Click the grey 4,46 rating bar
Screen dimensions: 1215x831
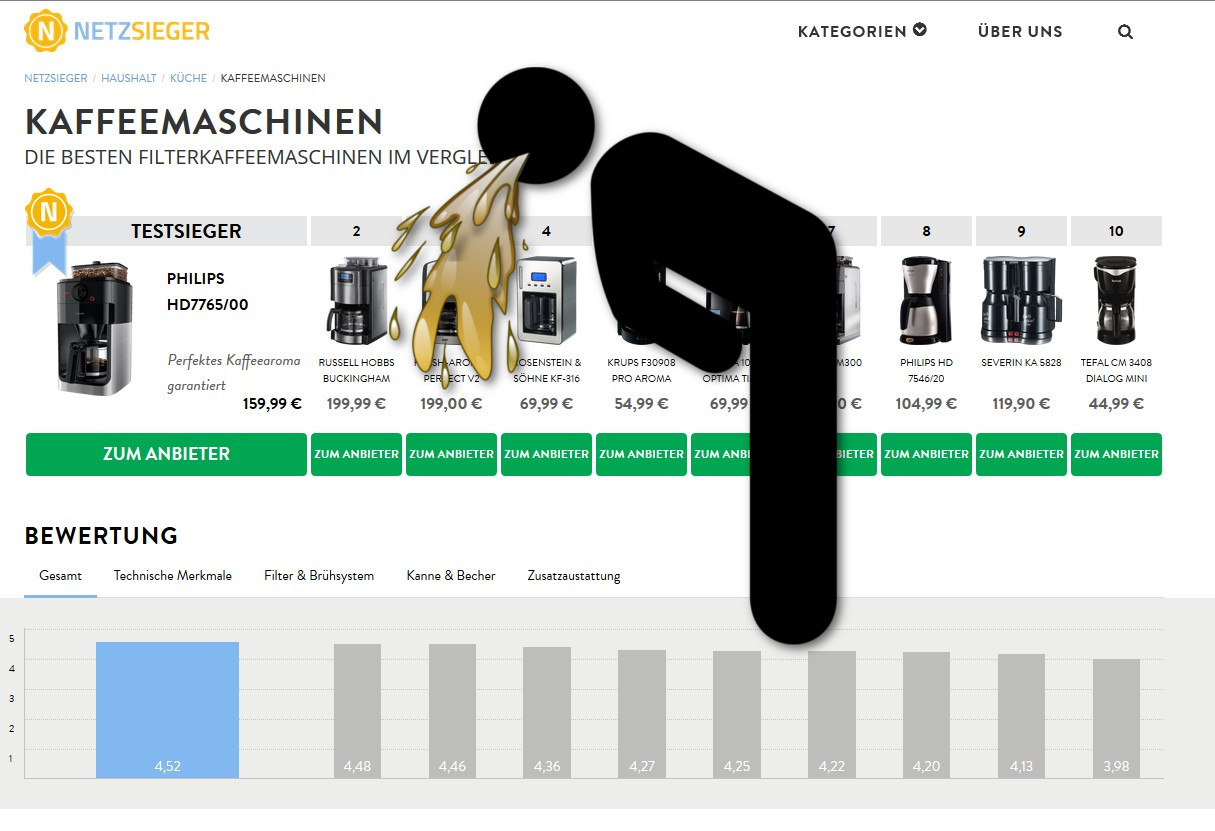click(x=452, y=711)
